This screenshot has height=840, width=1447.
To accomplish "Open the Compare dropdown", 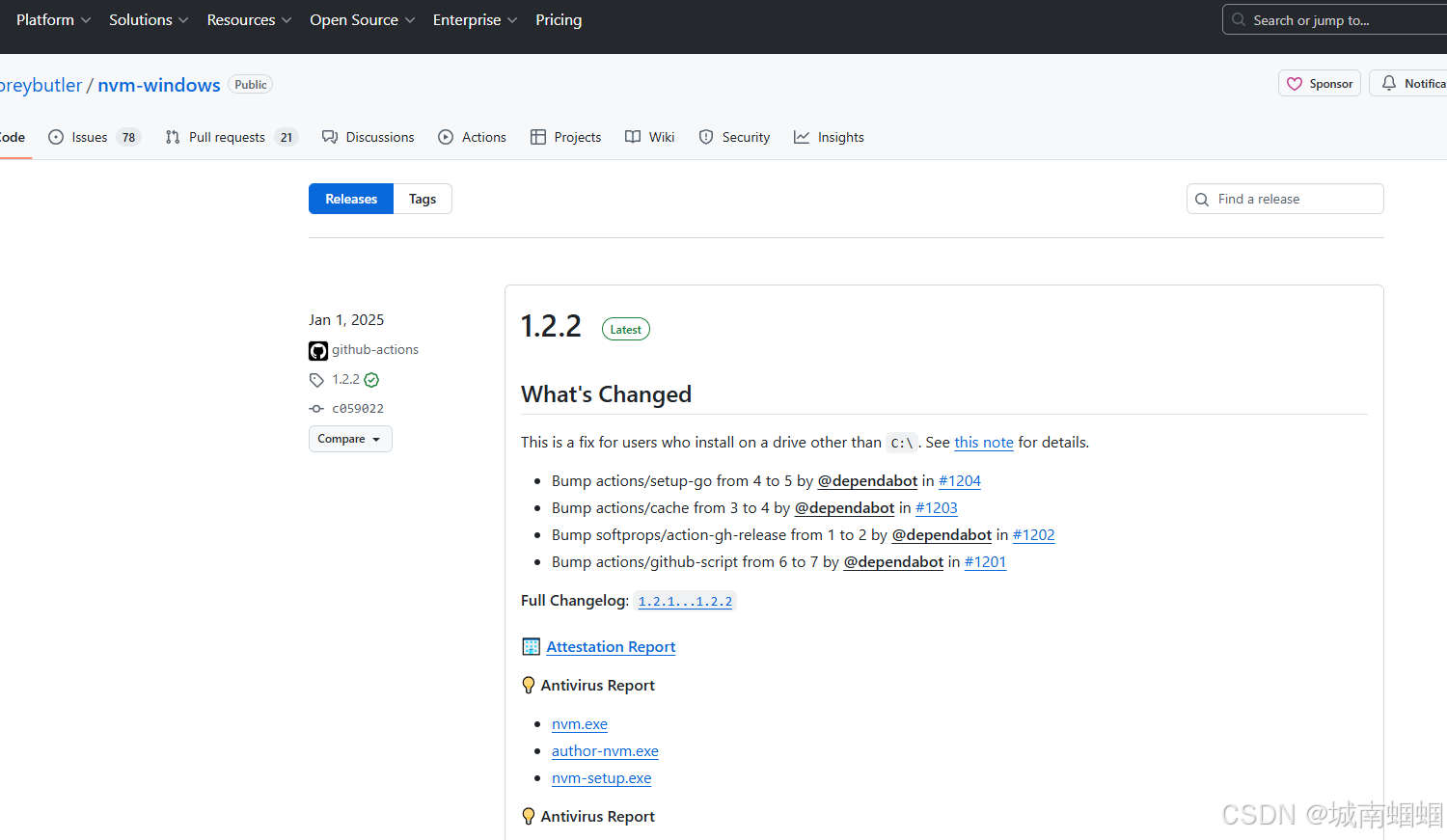I will [350, 439].
